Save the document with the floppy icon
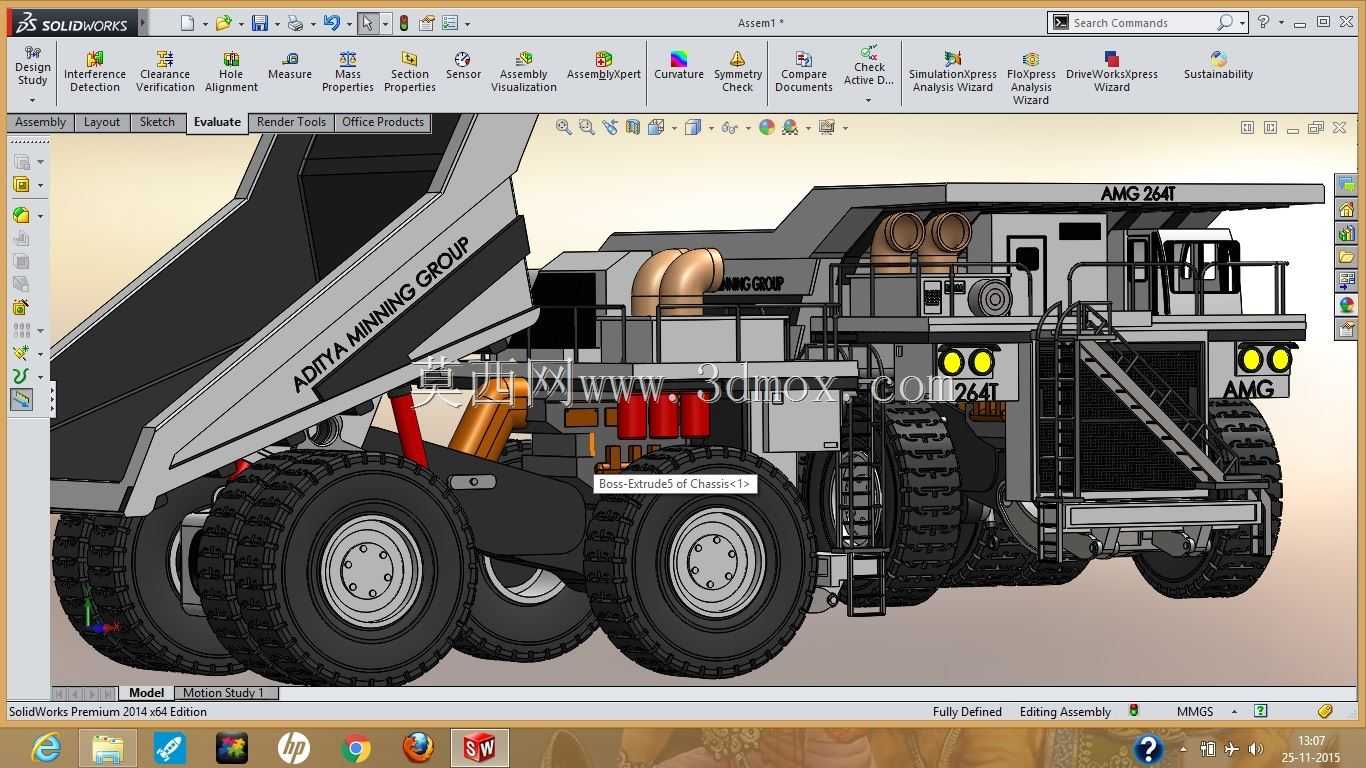The height and width of the screenshot is (768, 1366). [260, 23]
